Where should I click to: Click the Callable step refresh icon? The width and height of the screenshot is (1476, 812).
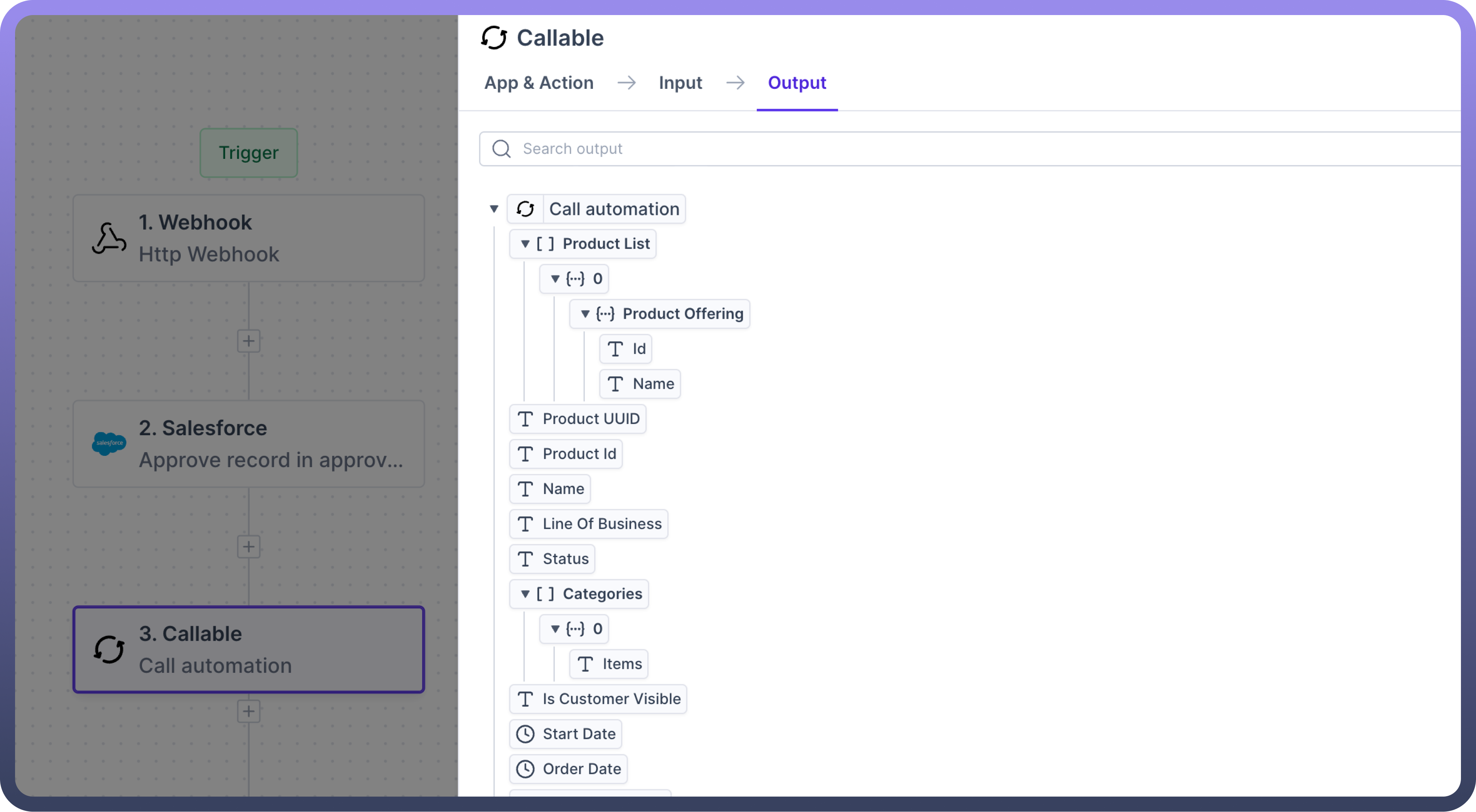pyautogui.click(x=109, y=649)
